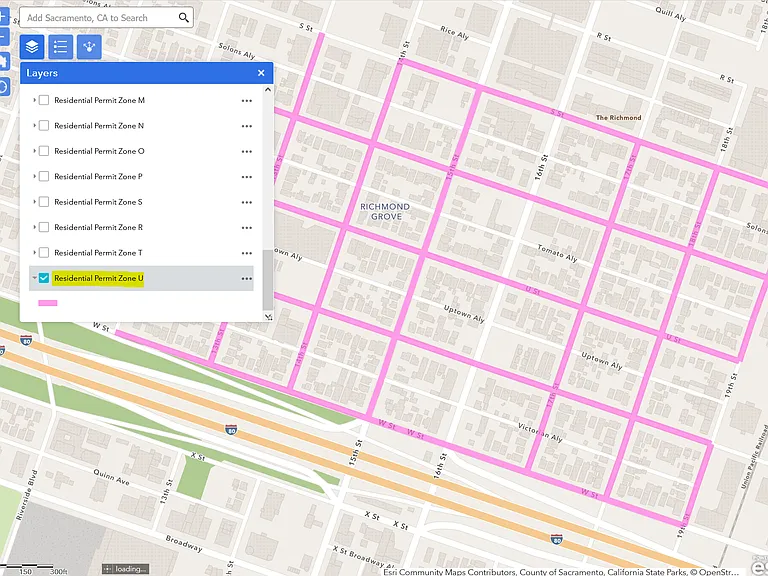Collapse Residential Permit Zone U arrow
Screen dimensions: 768x576
[x=34, y=278]
